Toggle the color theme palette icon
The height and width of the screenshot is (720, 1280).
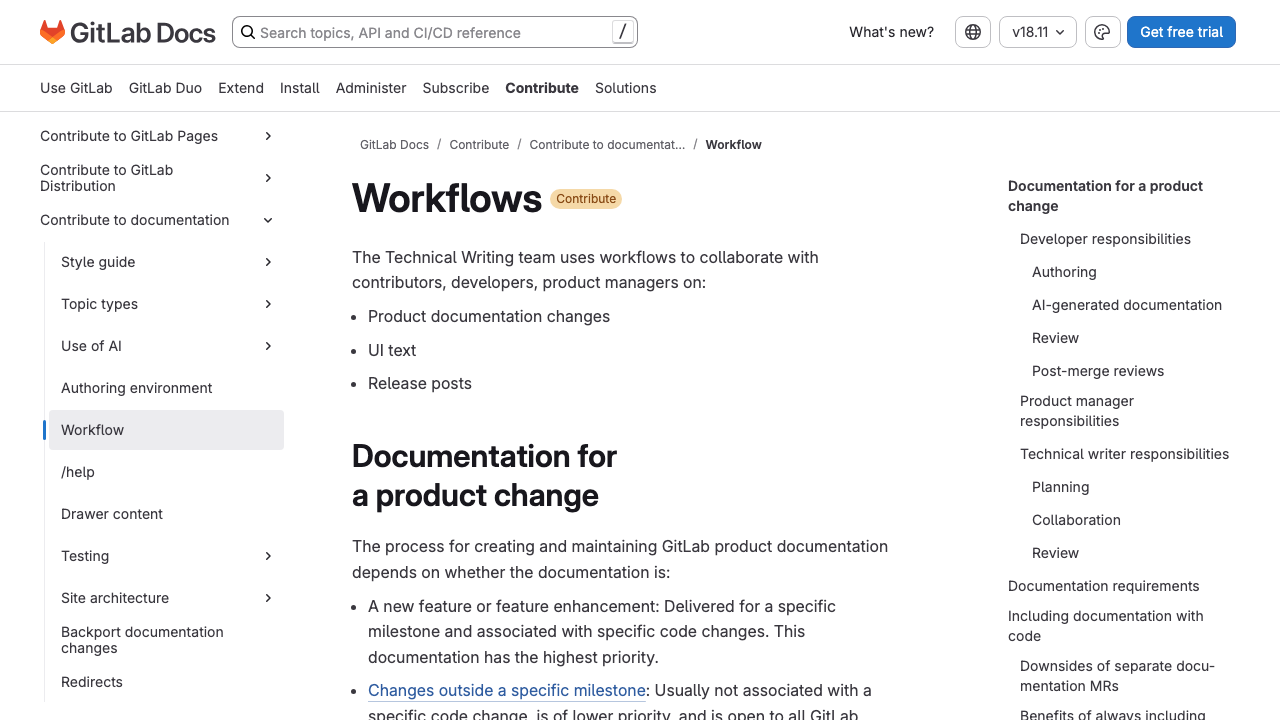[x=1102, y=32]
